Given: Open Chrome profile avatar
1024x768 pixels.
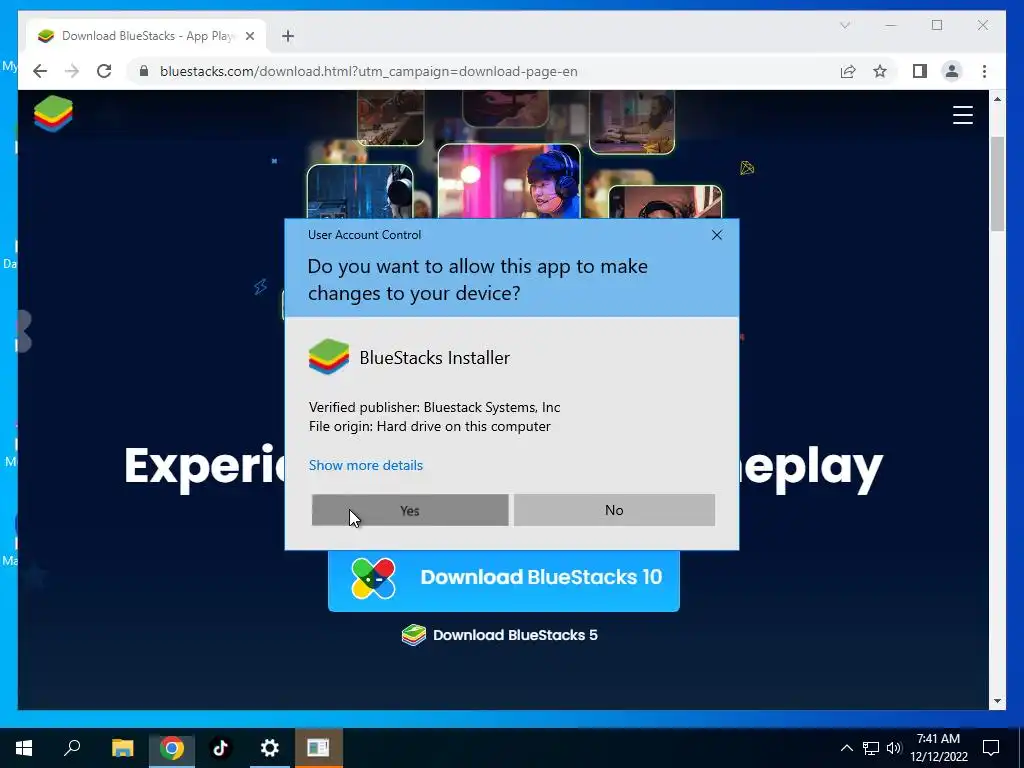Looking at the screenshot, I should (952, 71).
